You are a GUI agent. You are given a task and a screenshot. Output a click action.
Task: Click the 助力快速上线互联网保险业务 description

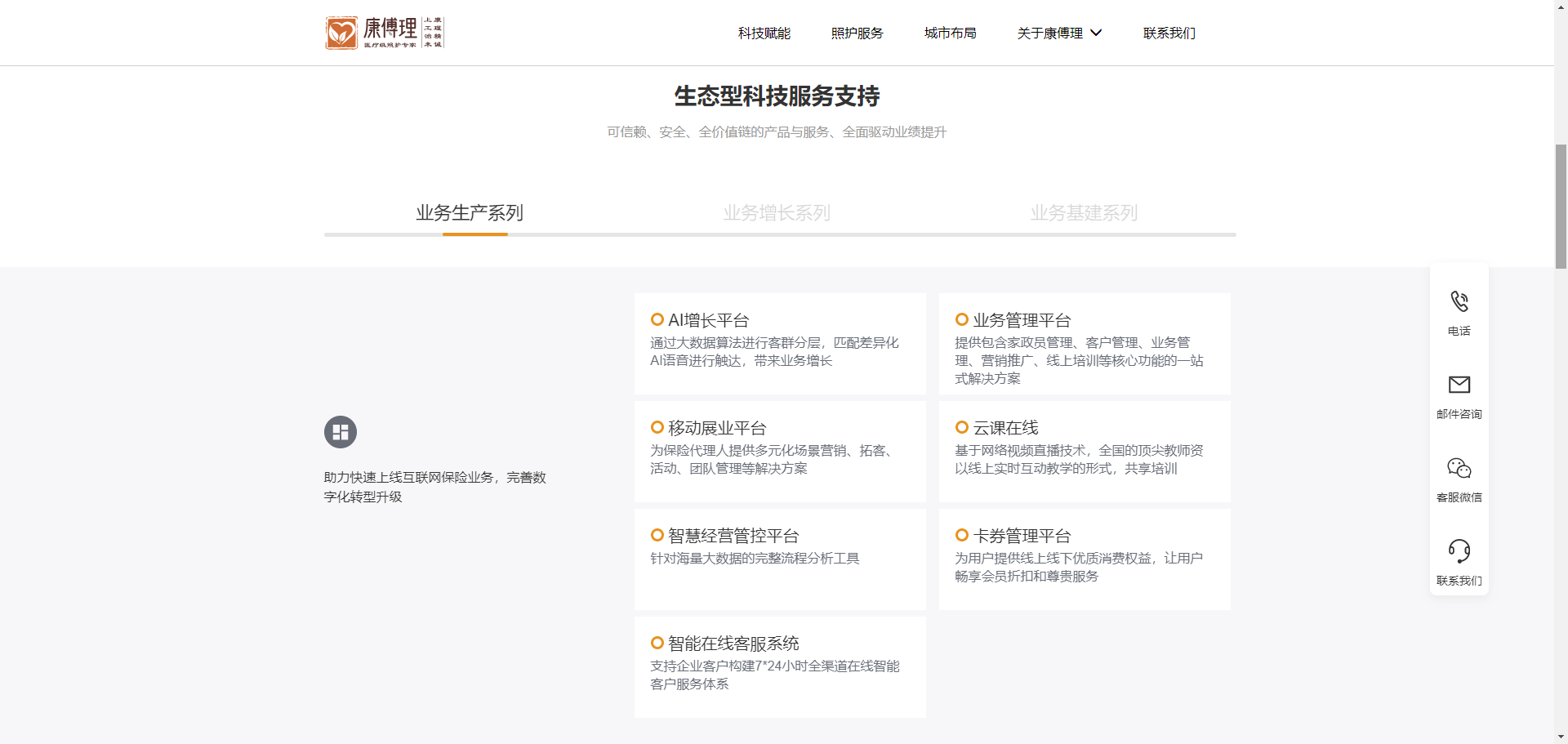coord(434,487)
